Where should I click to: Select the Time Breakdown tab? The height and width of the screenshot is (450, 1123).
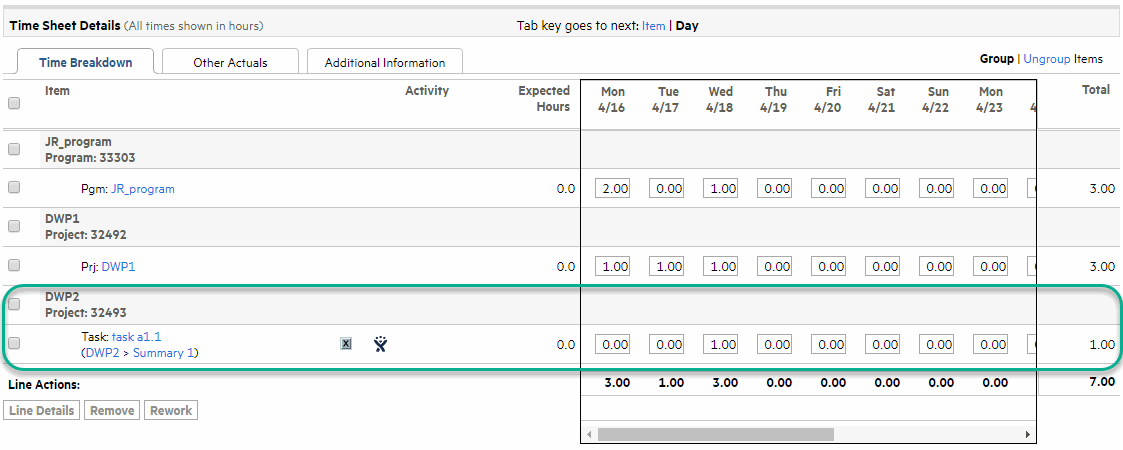85,62
